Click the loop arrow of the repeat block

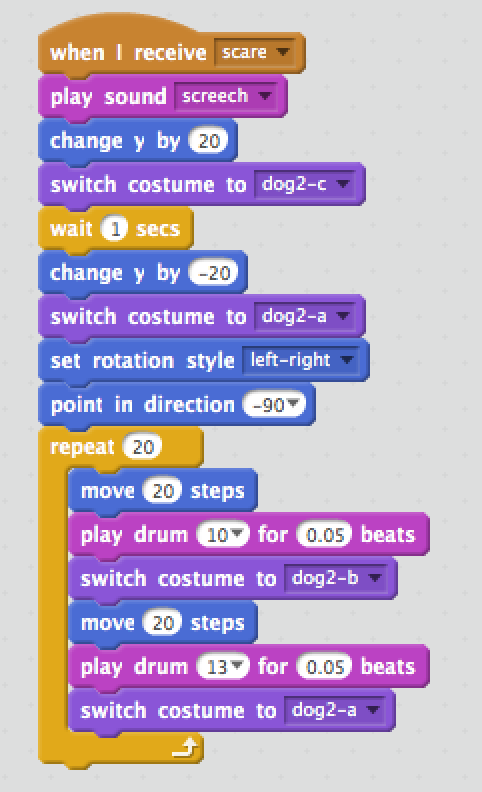pyautogui.click(x=184, y=748)
